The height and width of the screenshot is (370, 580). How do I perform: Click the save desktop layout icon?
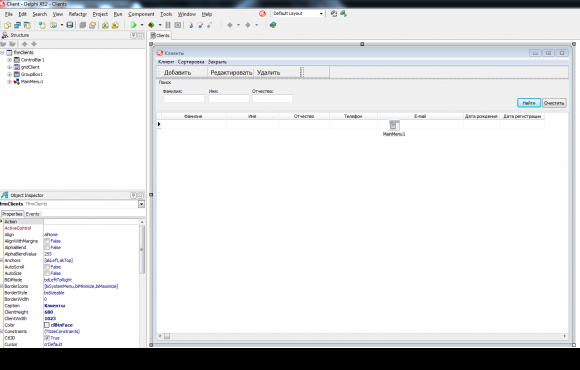pos(334,14)
